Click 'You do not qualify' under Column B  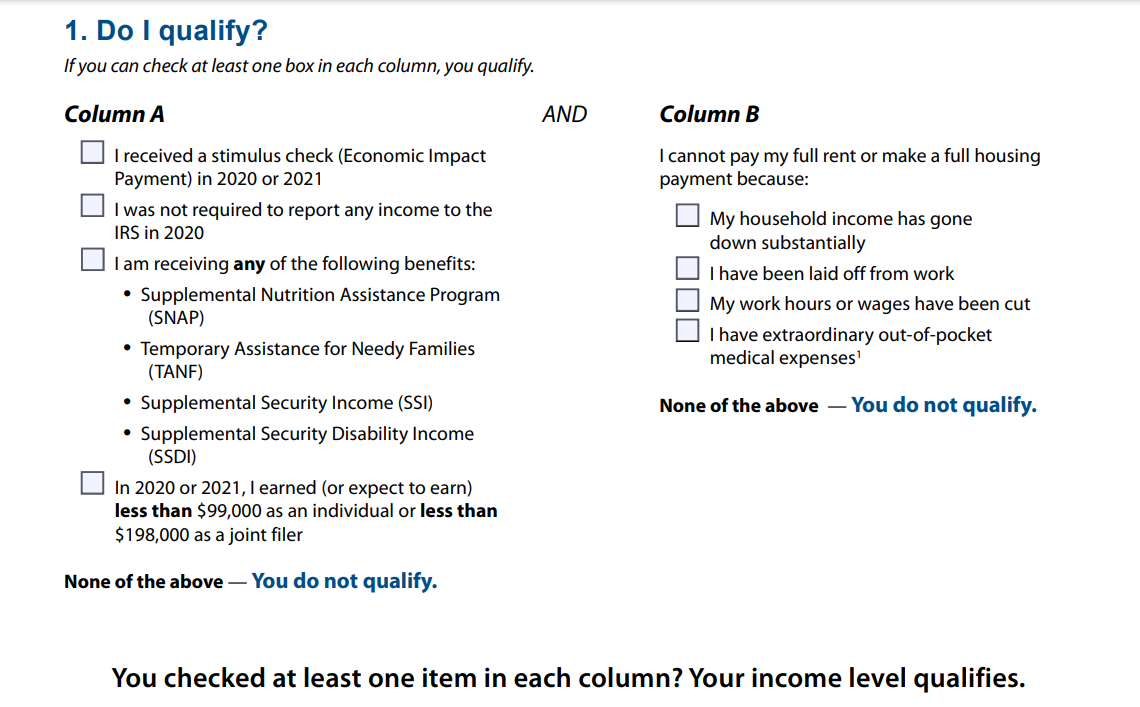point(944,405)
